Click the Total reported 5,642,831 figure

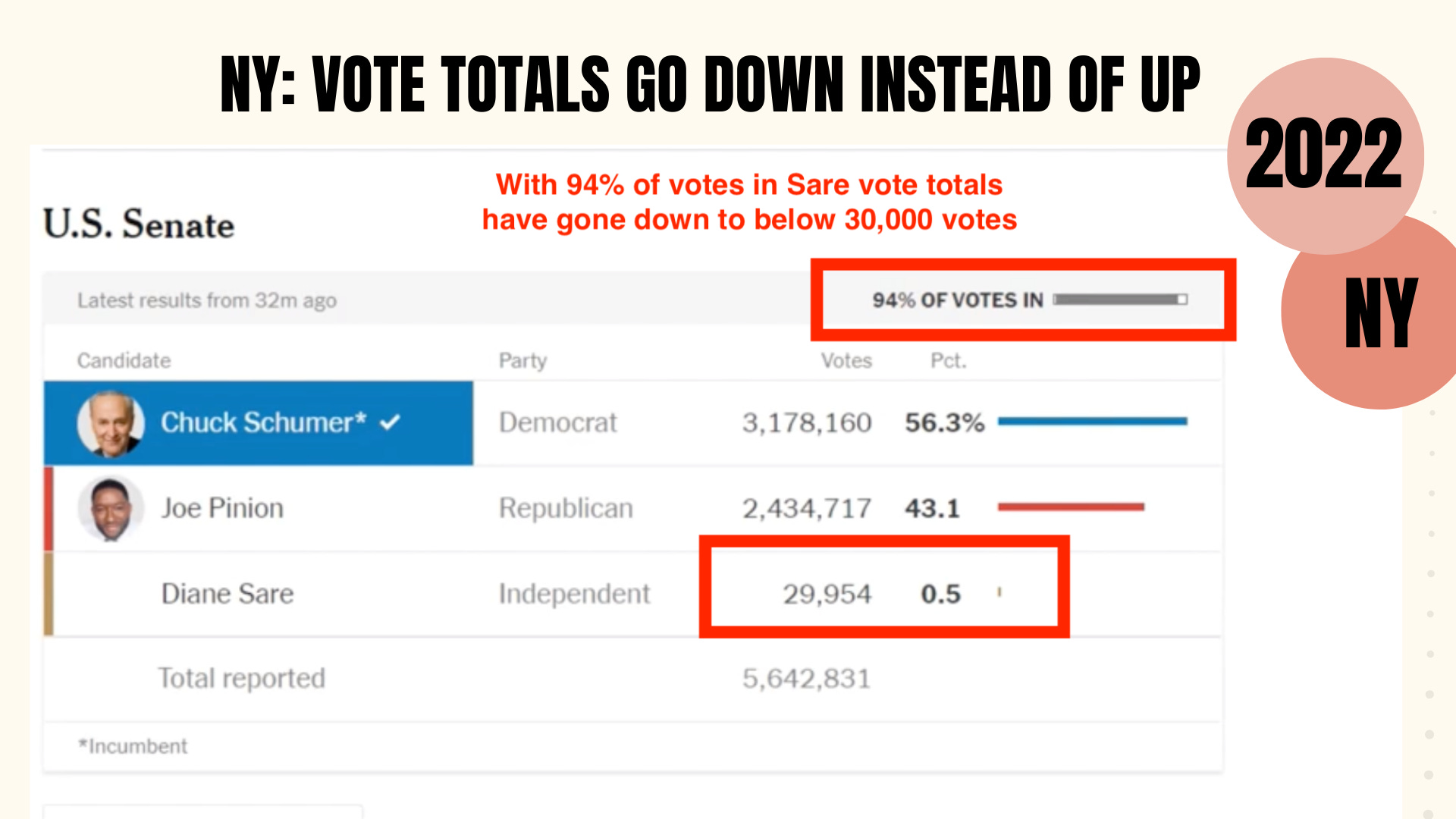[x=806, y=679]
